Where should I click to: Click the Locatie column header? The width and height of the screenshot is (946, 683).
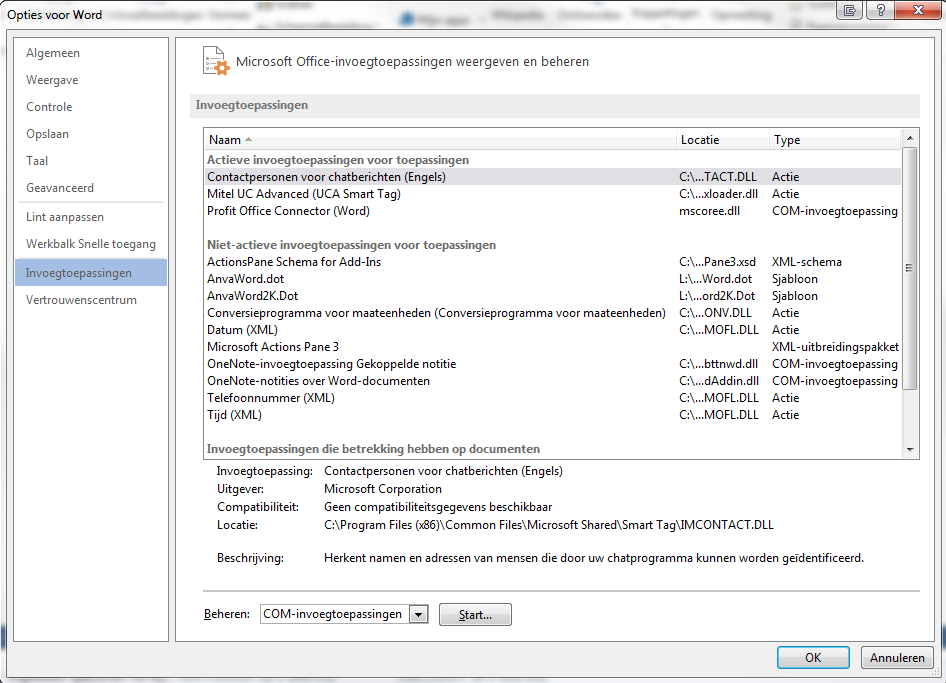coord(721,140)
